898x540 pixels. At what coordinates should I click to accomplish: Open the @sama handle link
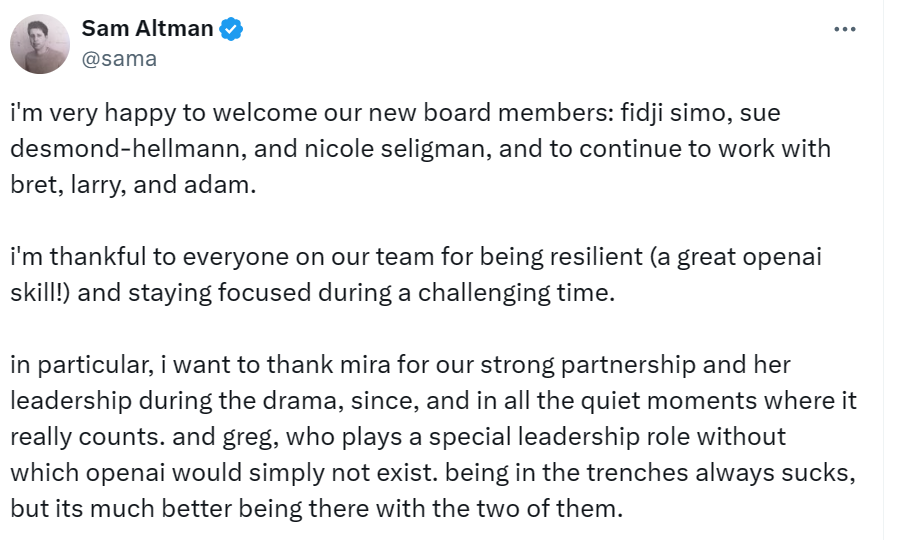coord(119,59)
